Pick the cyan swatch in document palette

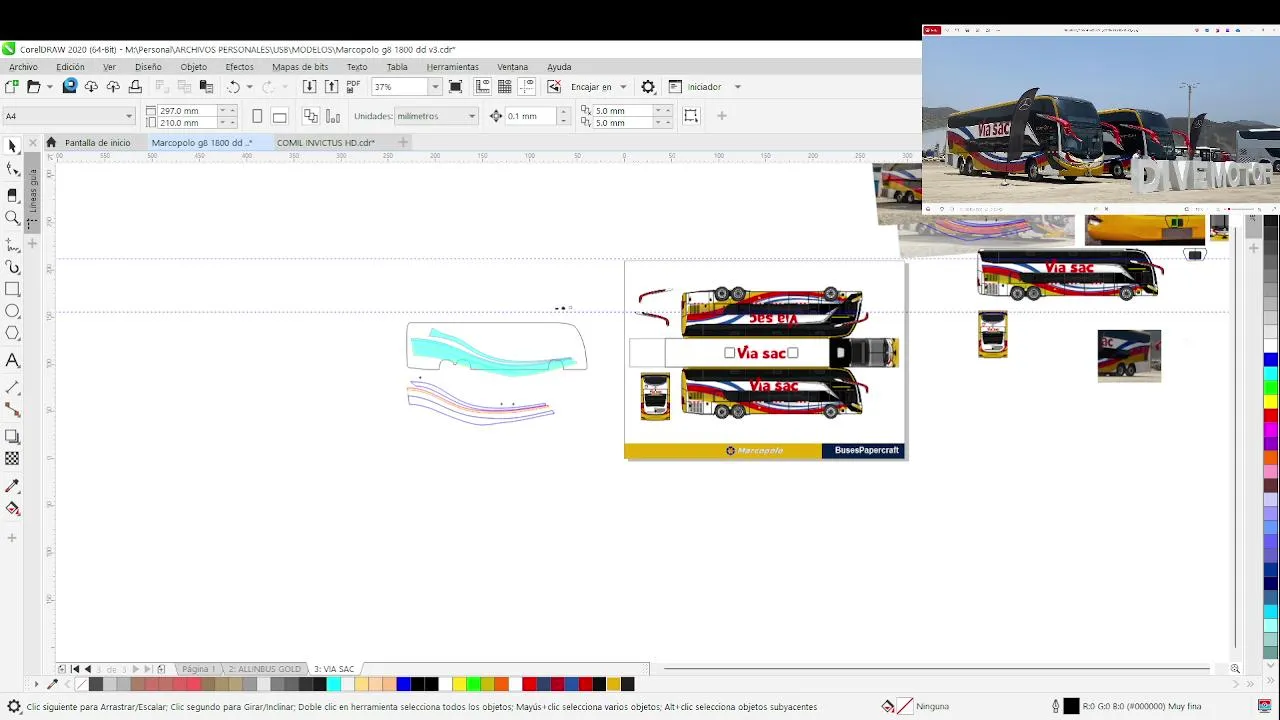pyautogui.click(x=333, y=684)
